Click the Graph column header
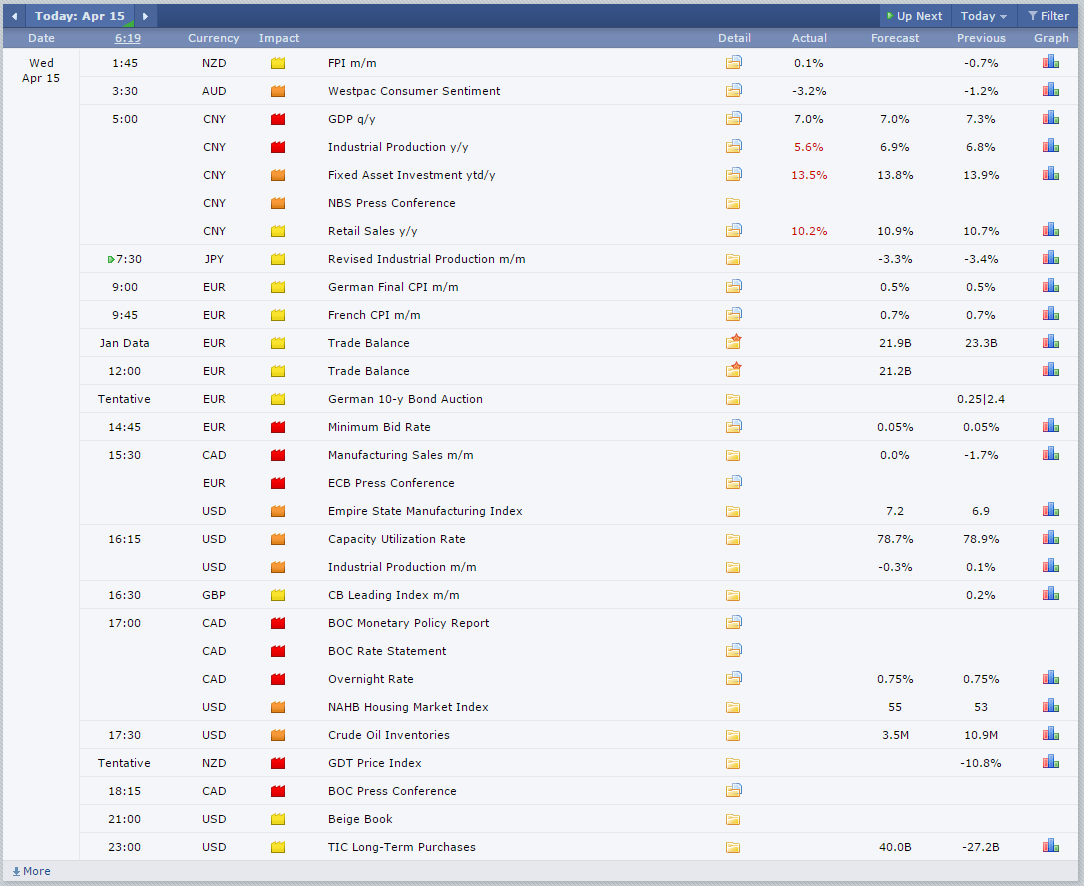This screenshot has width=1084, height=886. (x=1051, y=38)
